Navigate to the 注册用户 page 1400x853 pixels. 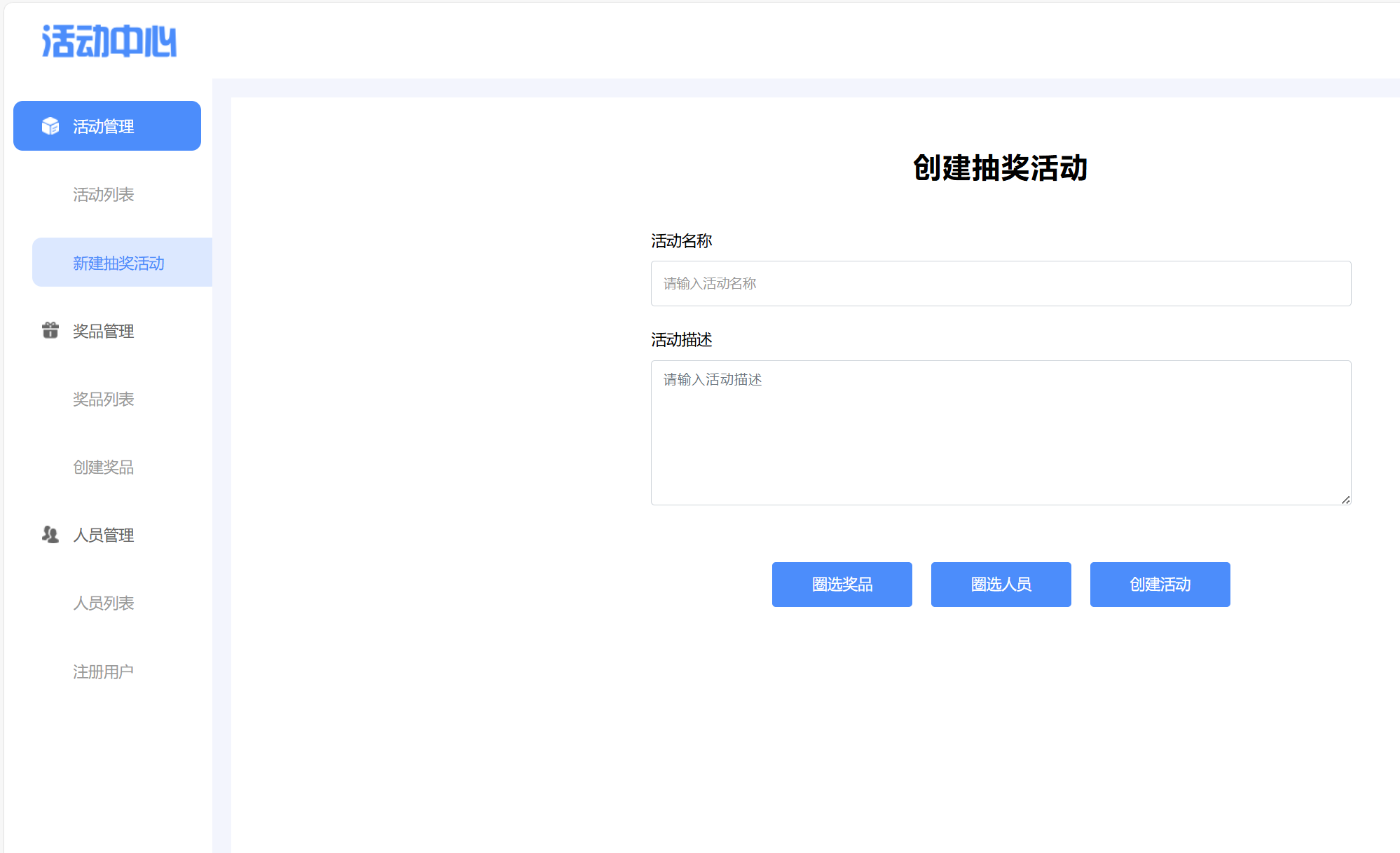tap(104, 671)
